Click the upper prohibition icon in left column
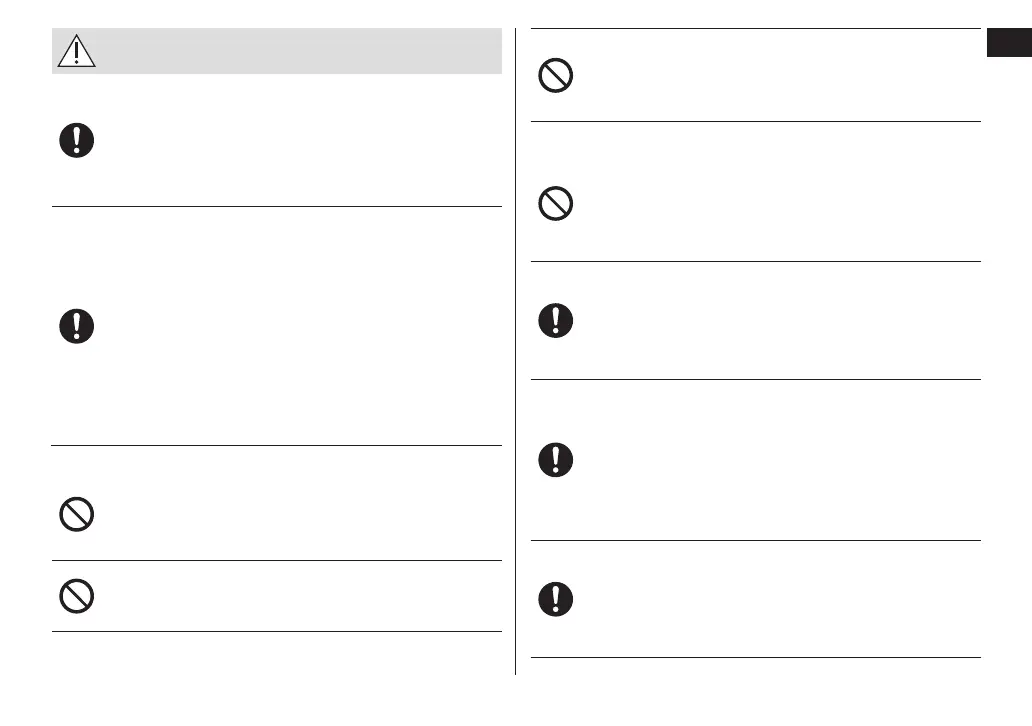Viewport: 1032px width, 726px height. tap(76, 515)
